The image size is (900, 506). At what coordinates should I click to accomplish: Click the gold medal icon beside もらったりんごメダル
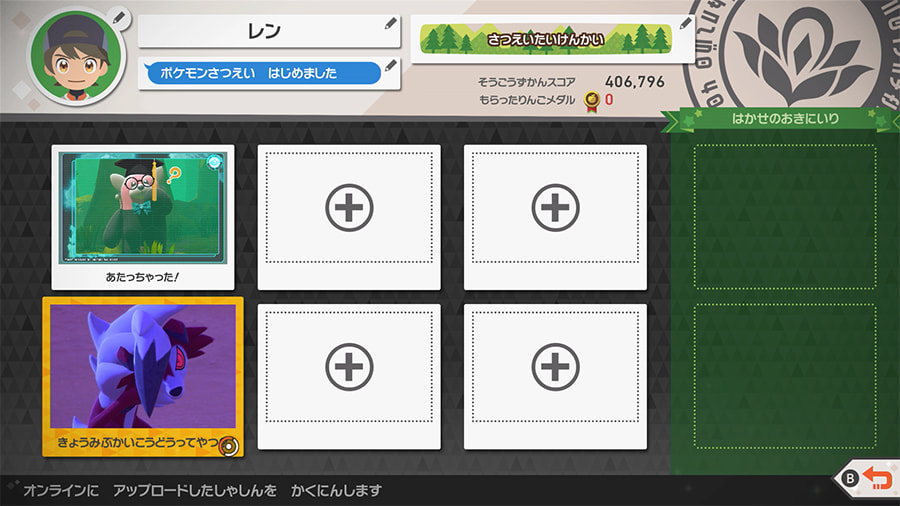point(592,99)
